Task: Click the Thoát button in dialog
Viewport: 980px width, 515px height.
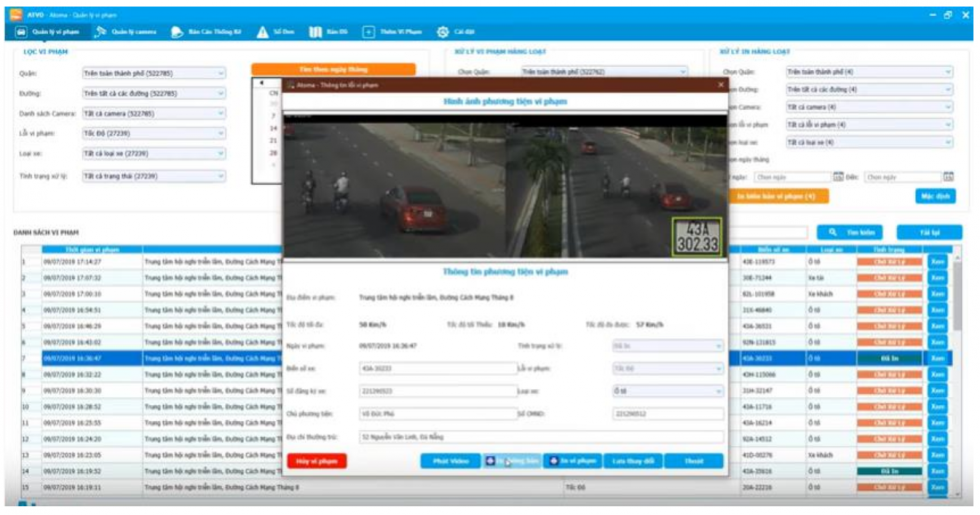Action: click(694, 461)
